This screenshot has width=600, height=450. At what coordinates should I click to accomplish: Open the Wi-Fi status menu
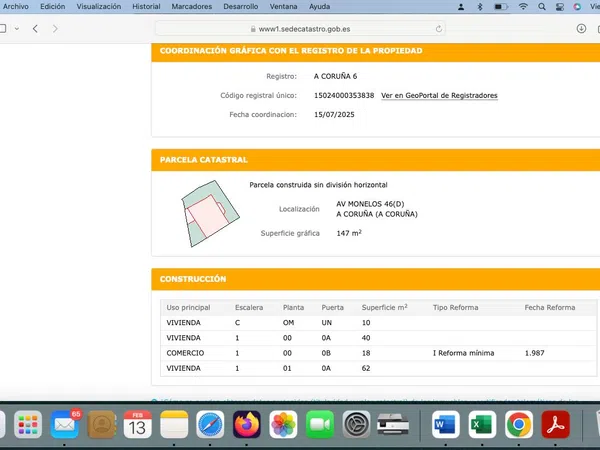[x=522, y=7]
